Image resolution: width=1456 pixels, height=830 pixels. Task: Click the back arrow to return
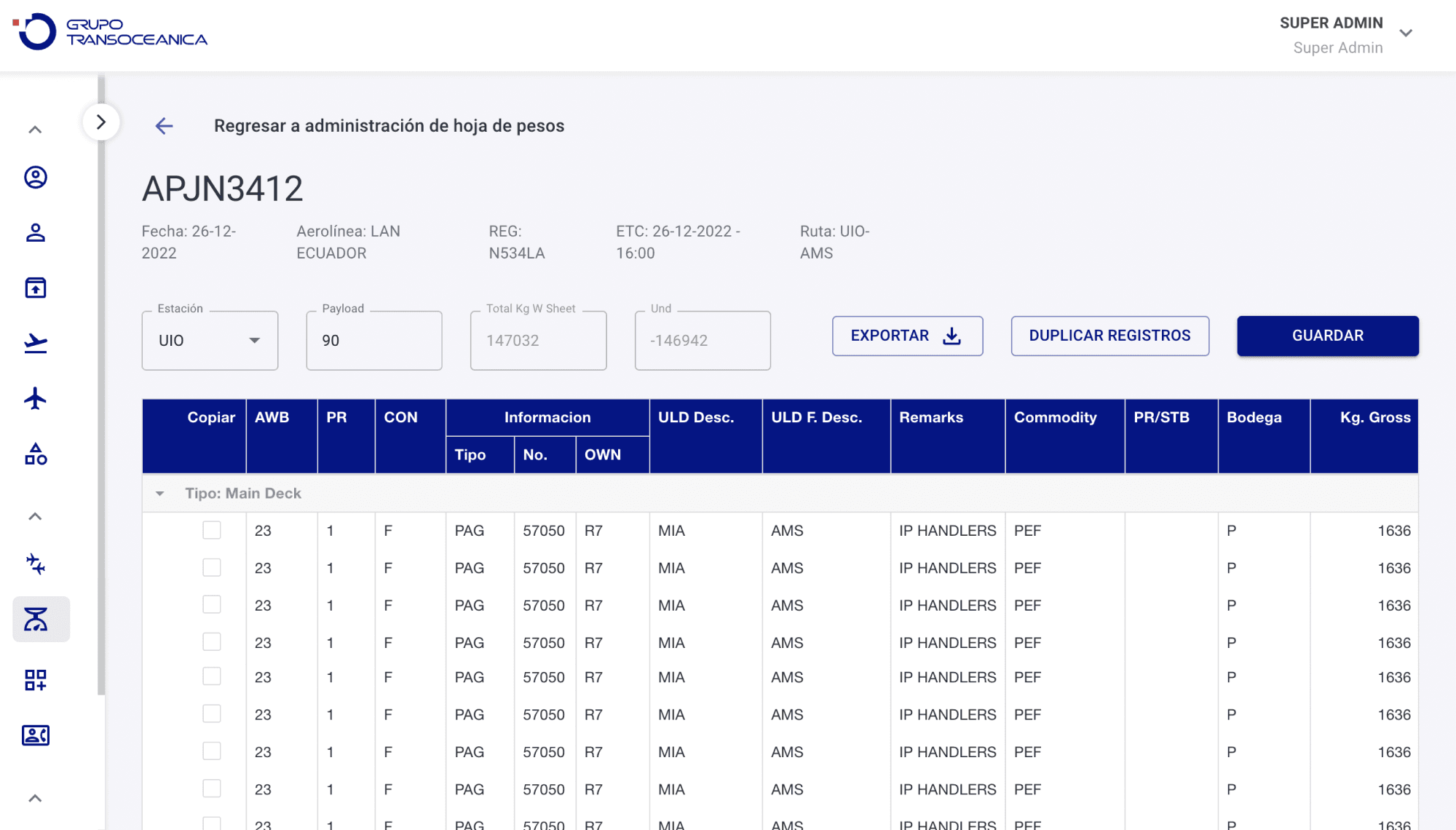pyautogui.click(x=165, y=126)
